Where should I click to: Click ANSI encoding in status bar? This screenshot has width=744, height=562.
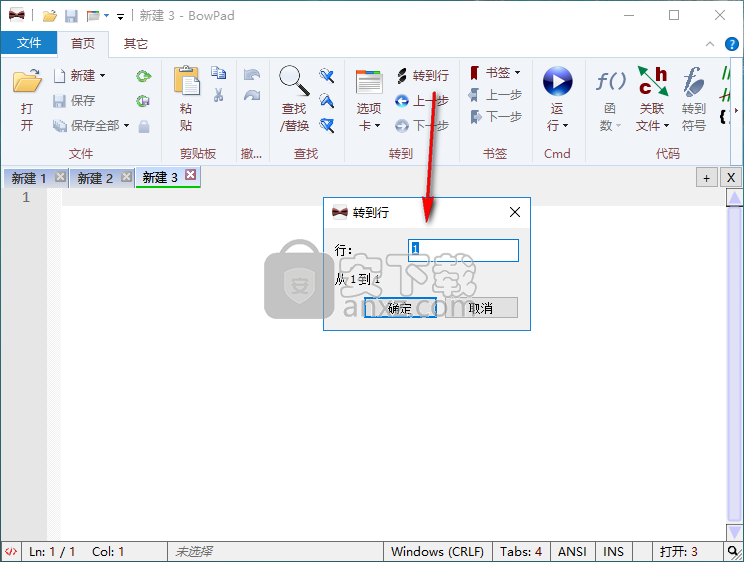pos(572,552)
